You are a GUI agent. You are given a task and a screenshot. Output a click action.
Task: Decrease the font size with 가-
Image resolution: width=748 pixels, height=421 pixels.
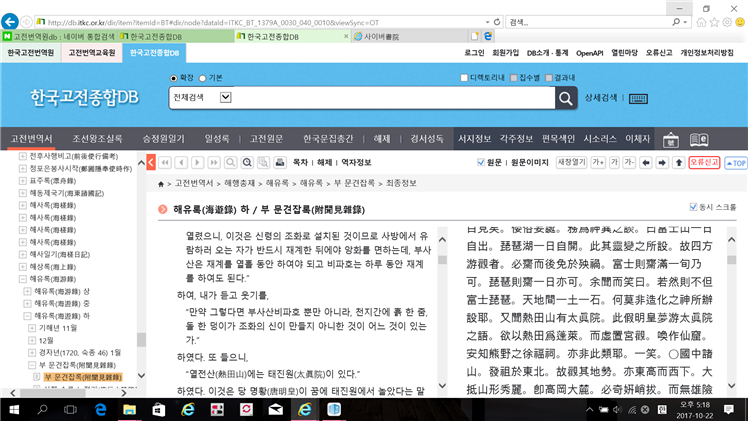pos(629,163)
